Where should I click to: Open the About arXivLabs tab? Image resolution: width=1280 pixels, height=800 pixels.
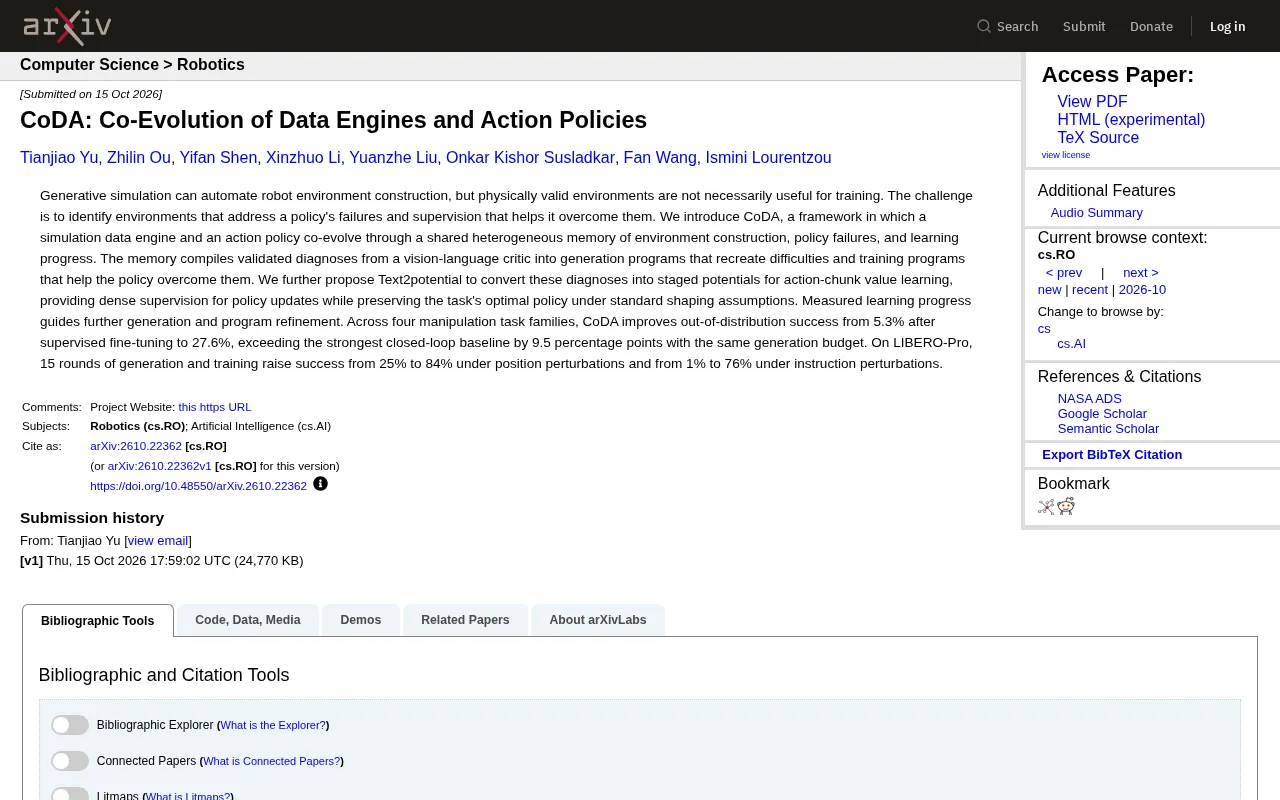[x=598, y=620]
